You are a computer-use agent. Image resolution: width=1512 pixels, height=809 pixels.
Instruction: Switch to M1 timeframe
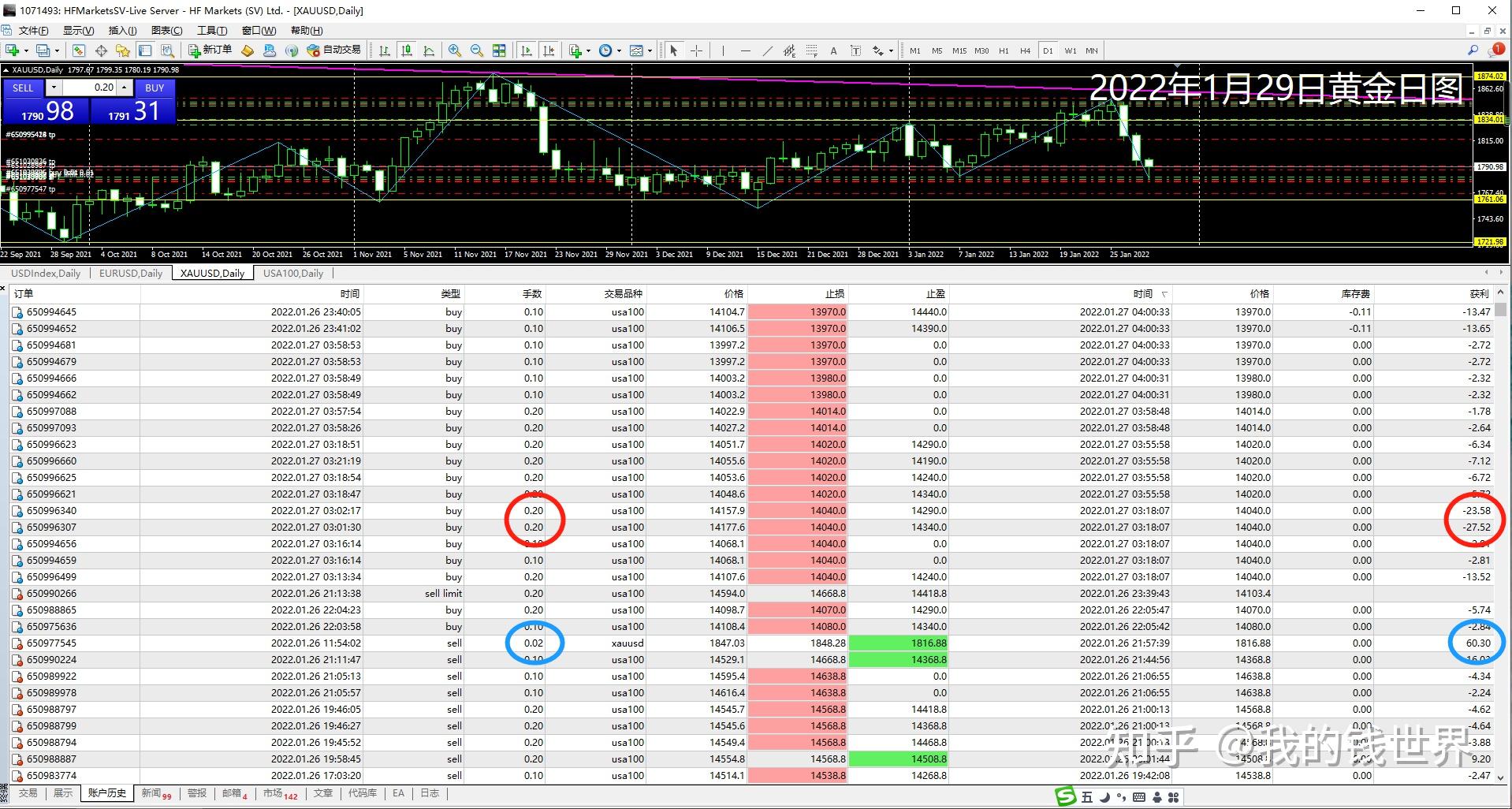(915, 50)
